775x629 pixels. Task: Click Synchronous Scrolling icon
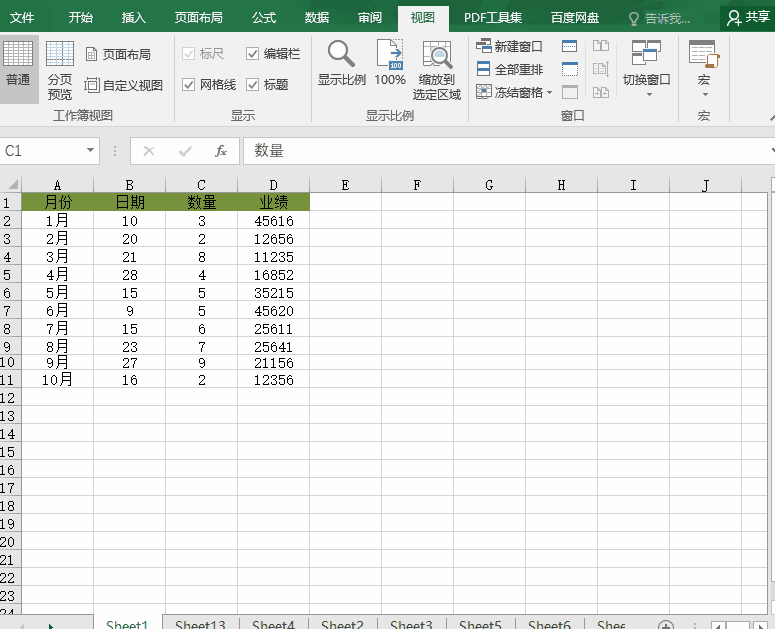601,69
